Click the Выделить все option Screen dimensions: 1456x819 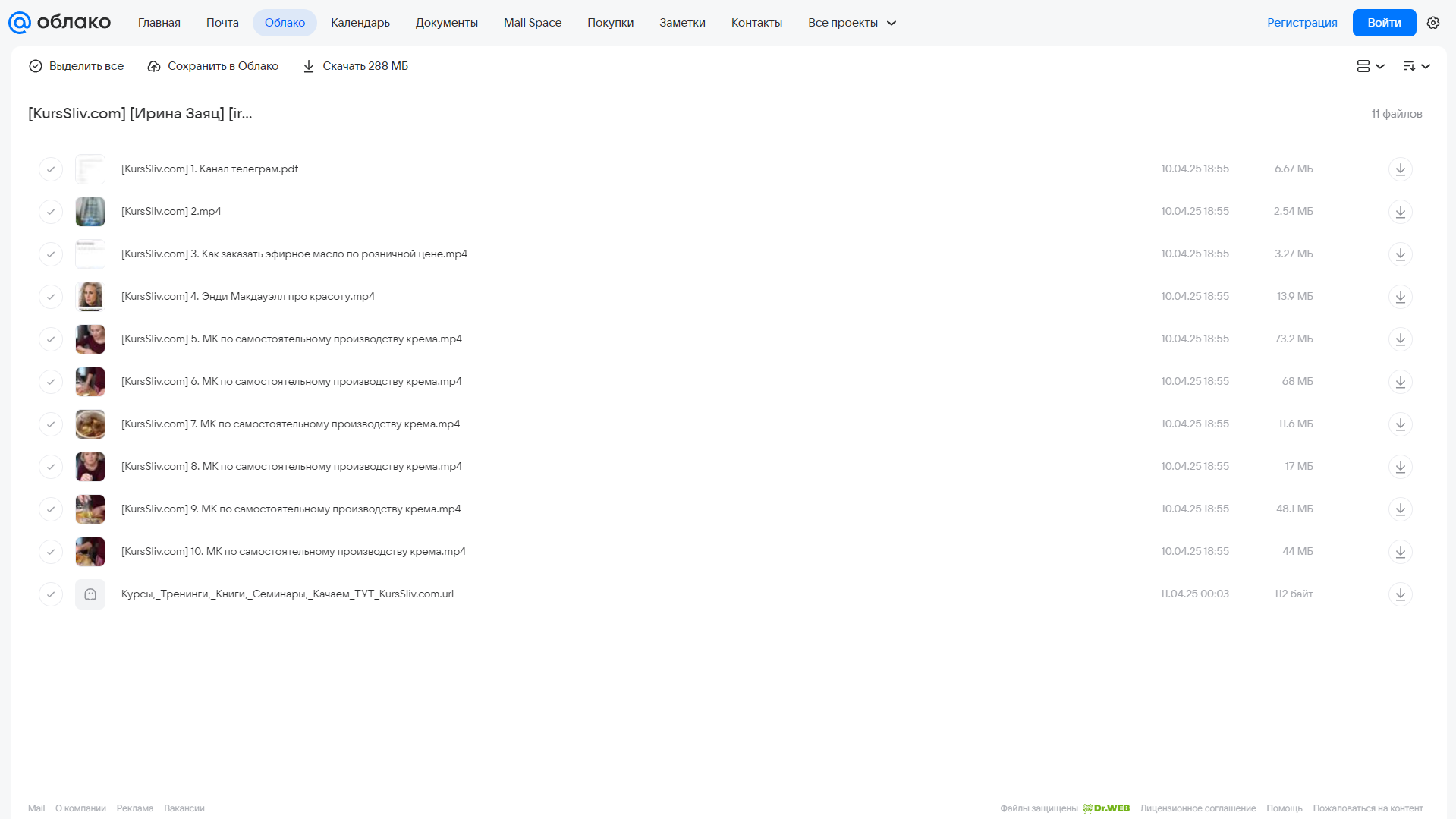click(76, 66)
